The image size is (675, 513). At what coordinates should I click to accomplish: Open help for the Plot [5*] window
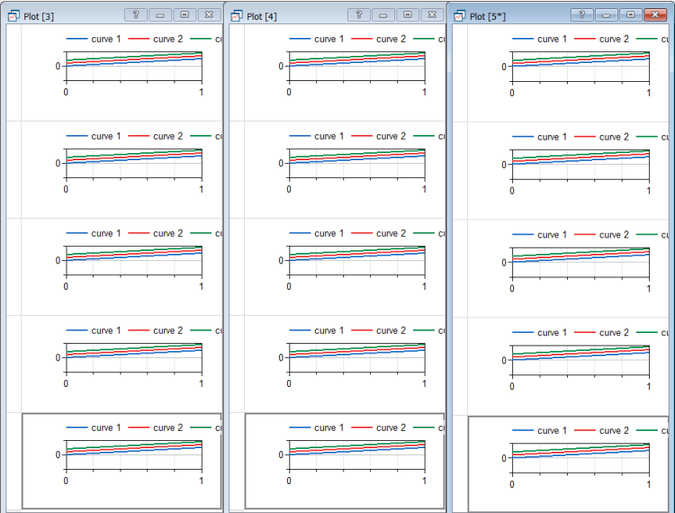(583, 15)
